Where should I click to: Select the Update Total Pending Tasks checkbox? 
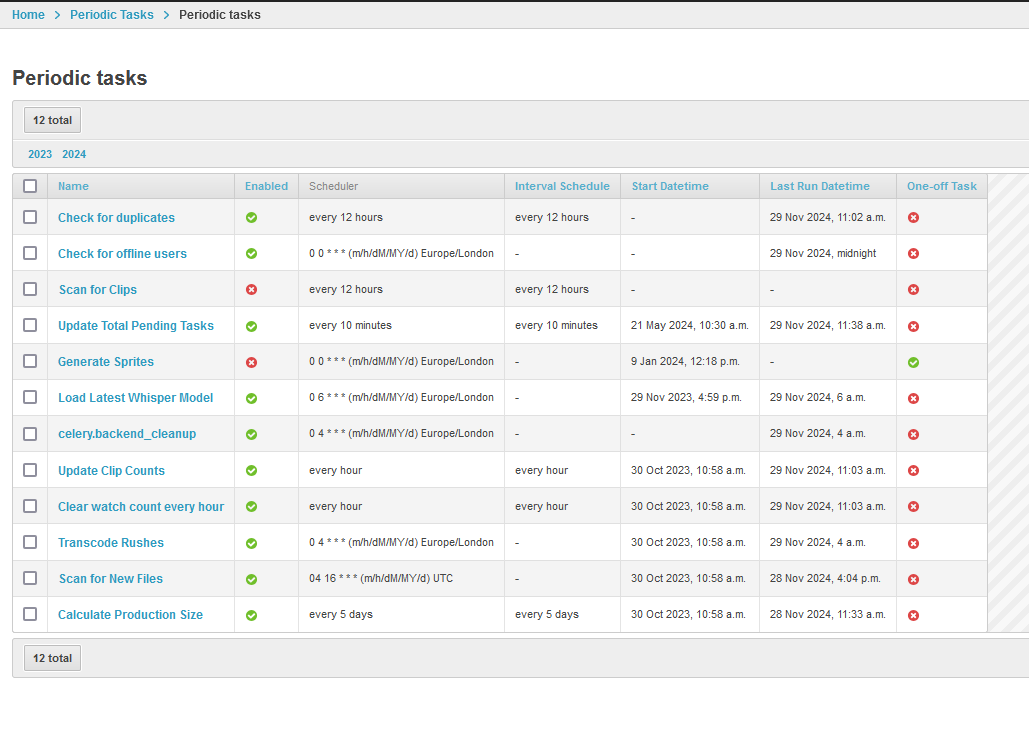point(30,325)
